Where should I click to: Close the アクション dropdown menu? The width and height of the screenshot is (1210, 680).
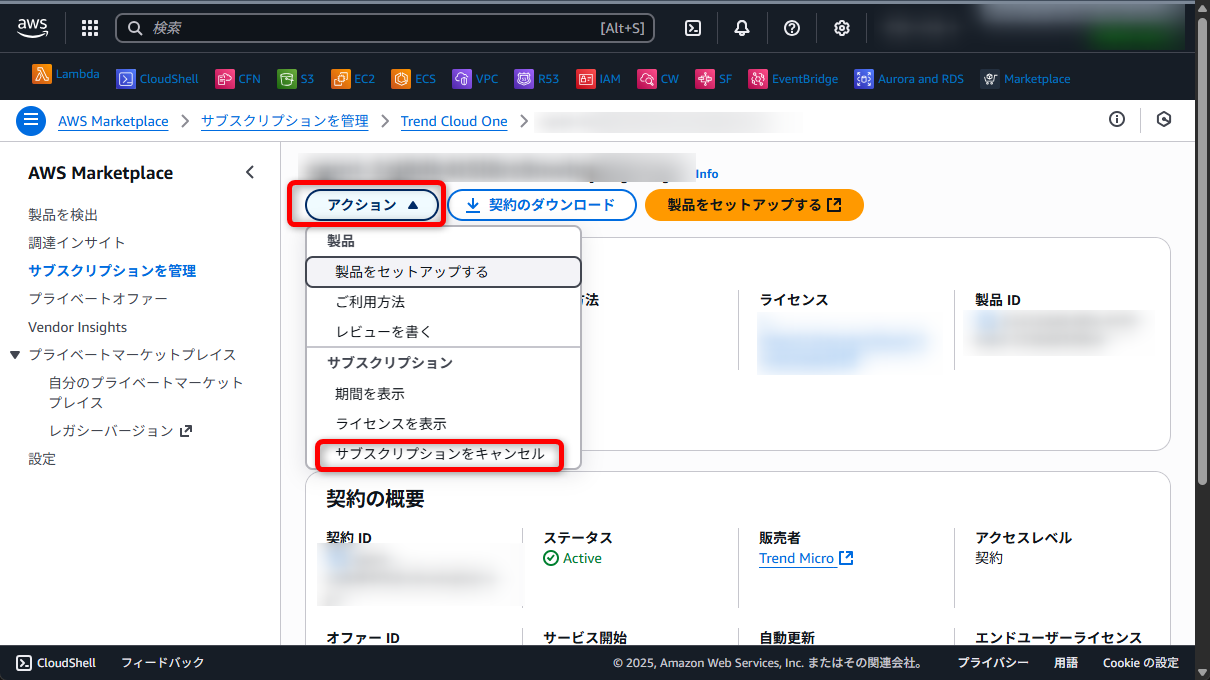[x=371, y=204]
